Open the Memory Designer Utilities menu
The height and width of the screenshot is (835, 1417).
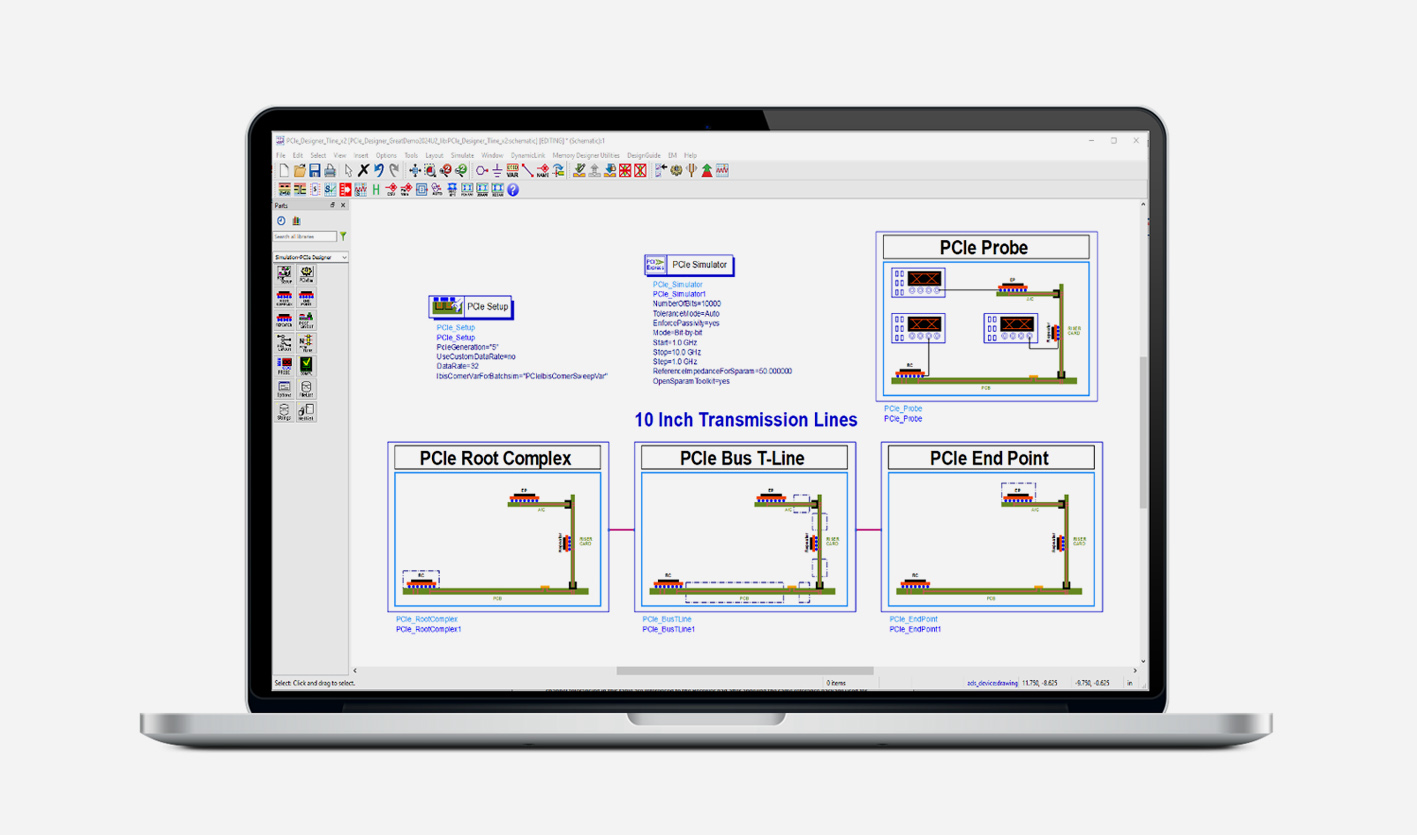[585, 155]
